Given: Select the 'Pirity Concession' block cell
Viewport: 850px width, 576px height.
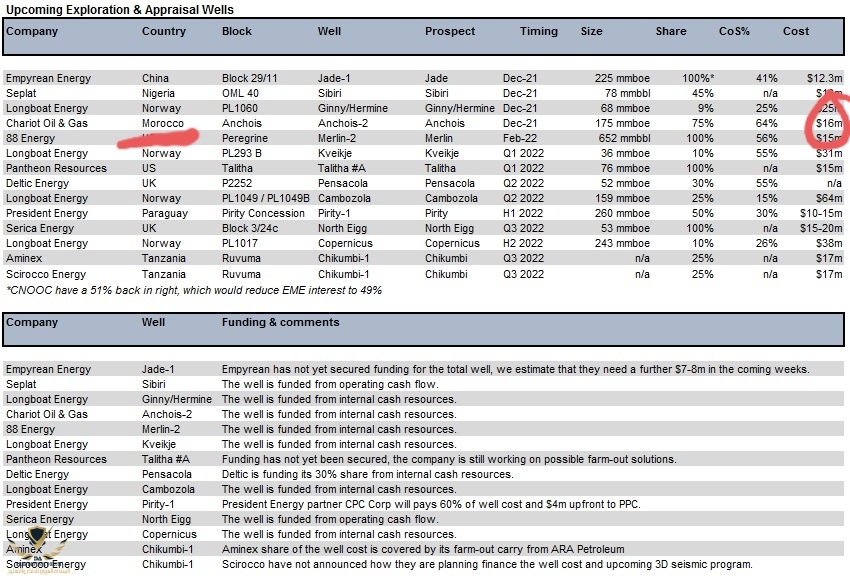Looking at the screenshot, I should pyautogui.click(x=263, y=213).
